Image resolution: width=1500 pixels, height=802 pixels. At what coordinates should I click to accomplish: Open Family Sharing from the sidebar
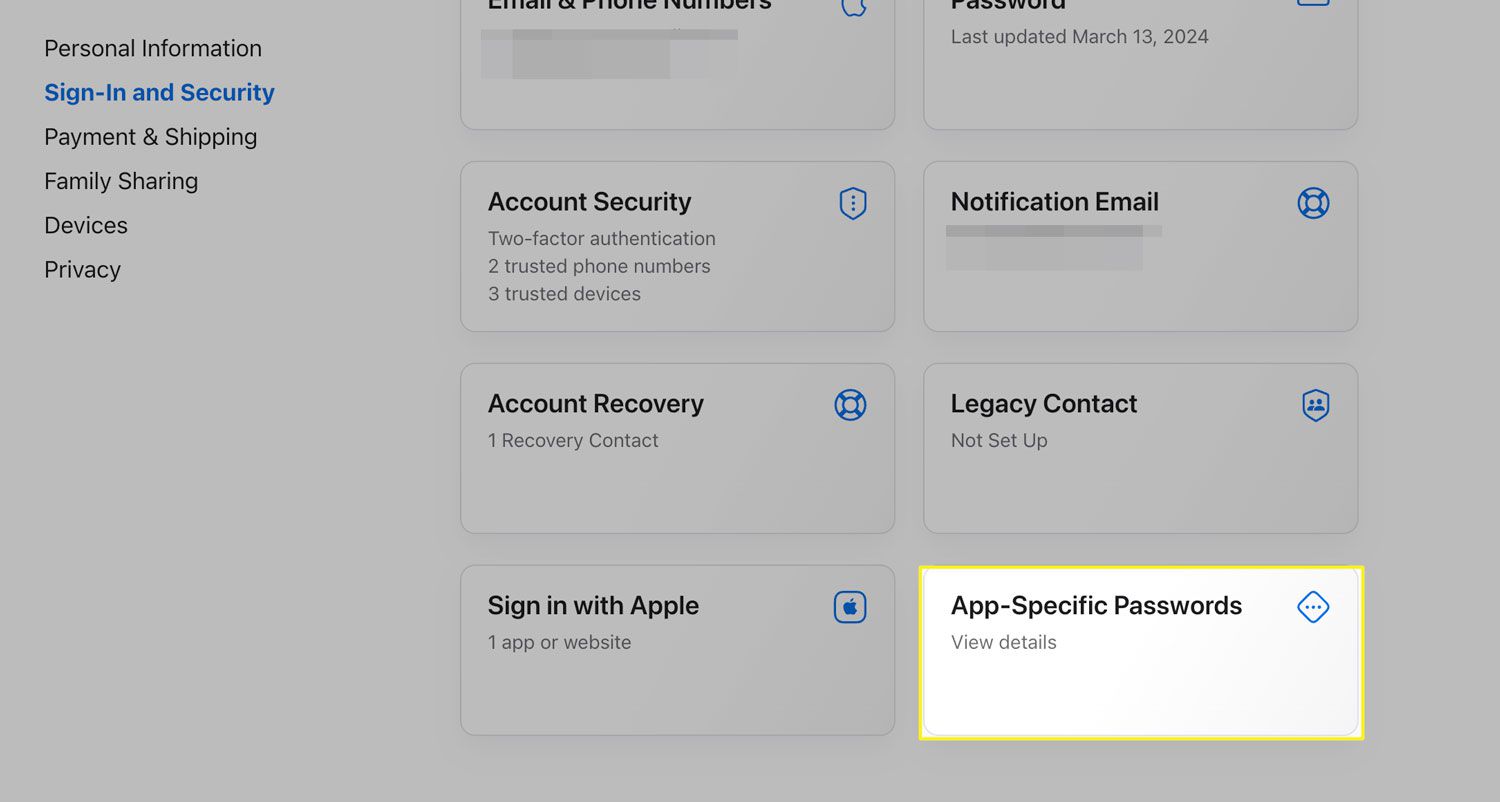pos(121,181)
